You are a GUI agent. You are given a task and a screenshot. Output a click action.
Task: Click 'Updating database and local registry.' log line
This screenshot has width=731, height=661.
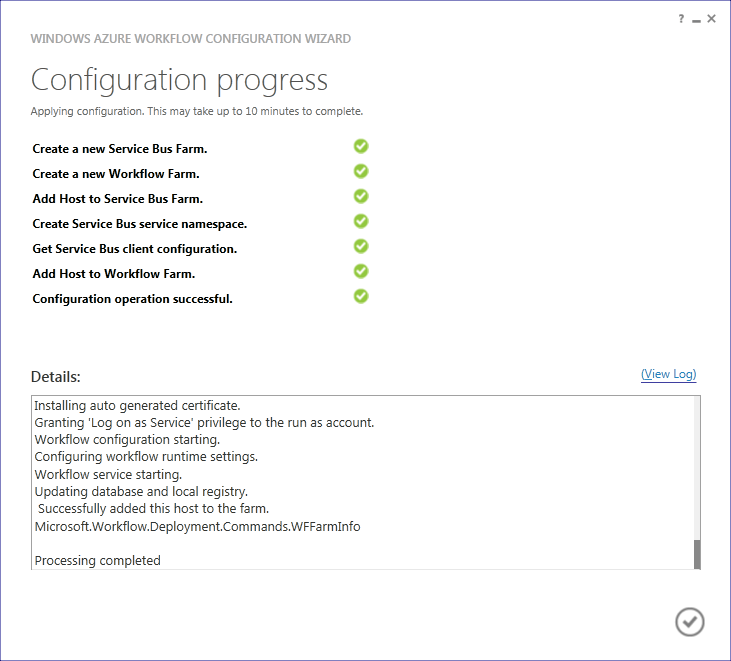[x=141, y=492]
